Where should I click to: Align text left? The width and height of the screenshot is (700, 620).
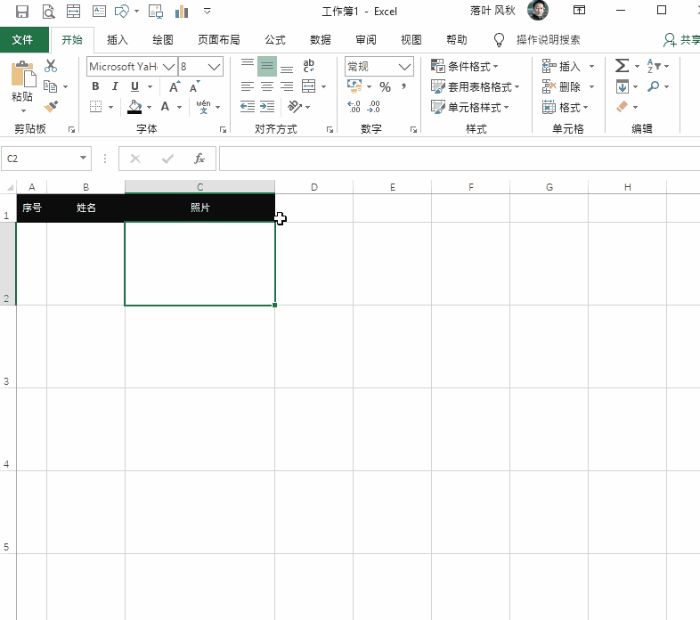point(247,86)
